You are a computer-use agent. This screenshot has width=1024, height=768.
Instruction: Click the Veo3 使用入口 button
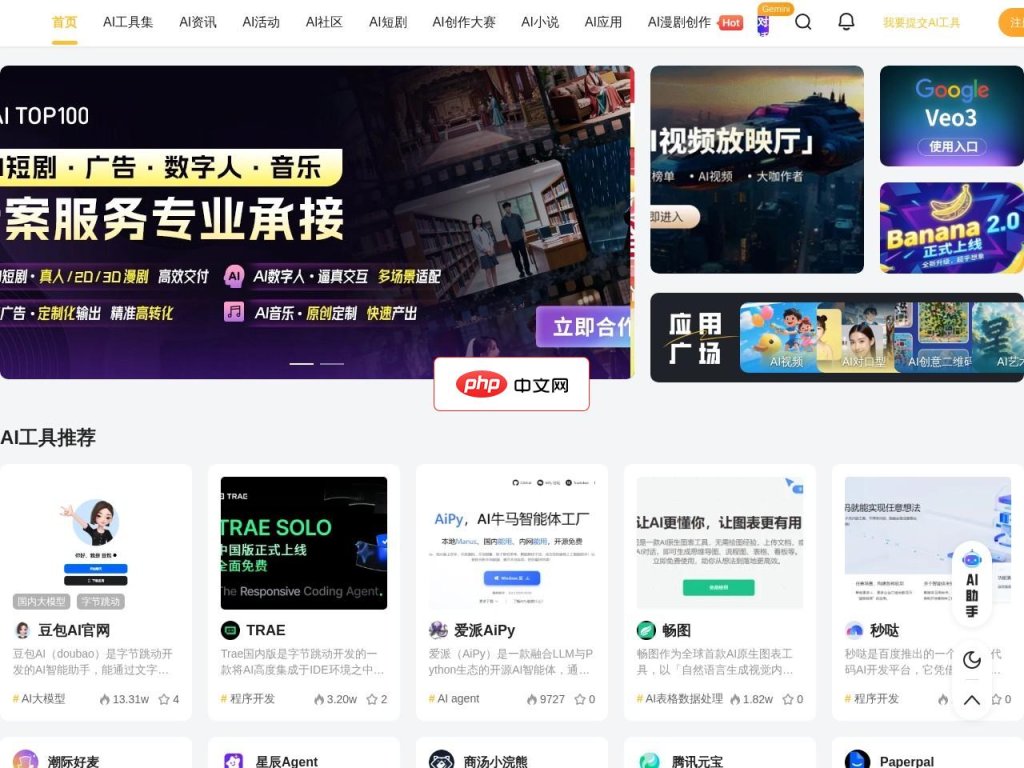click(953, 147)
